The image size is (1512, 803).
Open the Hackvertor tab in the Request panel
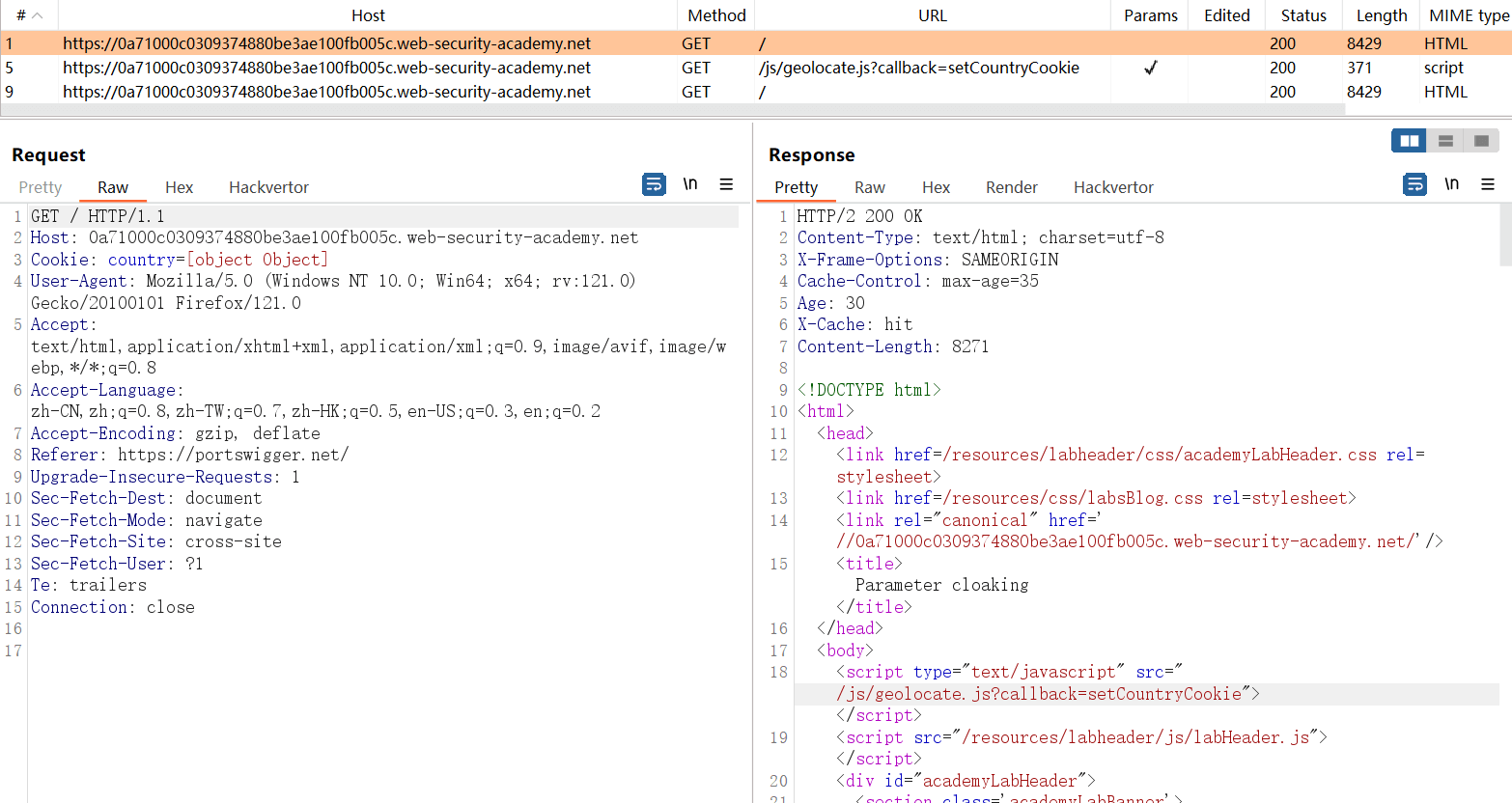pyautogui.click(x=268, y=187)
